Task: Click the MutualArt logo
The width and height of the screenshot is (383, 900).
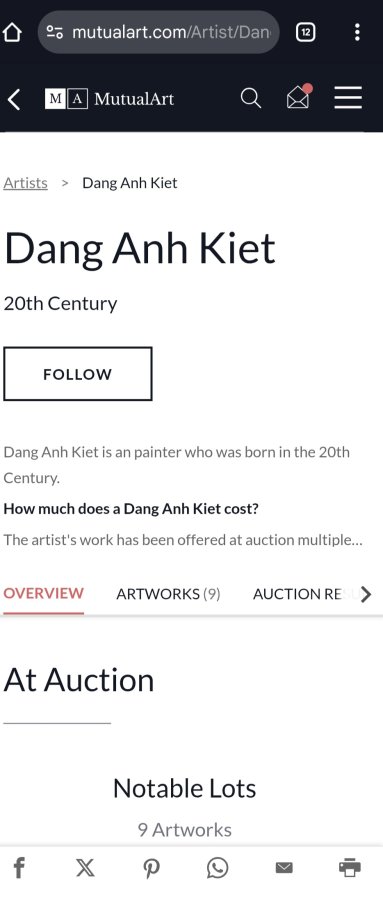Action: point(110,99)
